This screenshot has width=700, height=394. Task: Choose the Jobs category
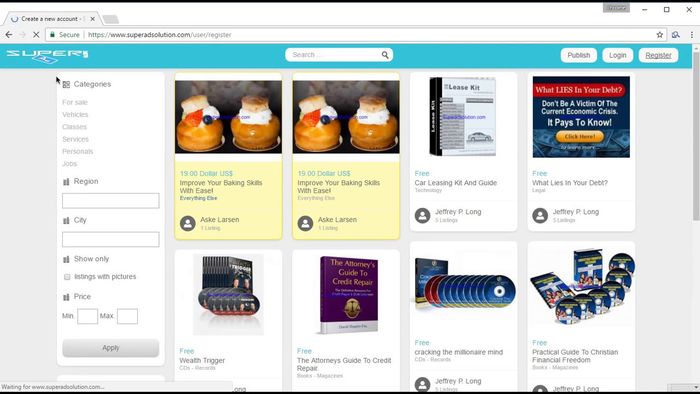click(70, 164)
